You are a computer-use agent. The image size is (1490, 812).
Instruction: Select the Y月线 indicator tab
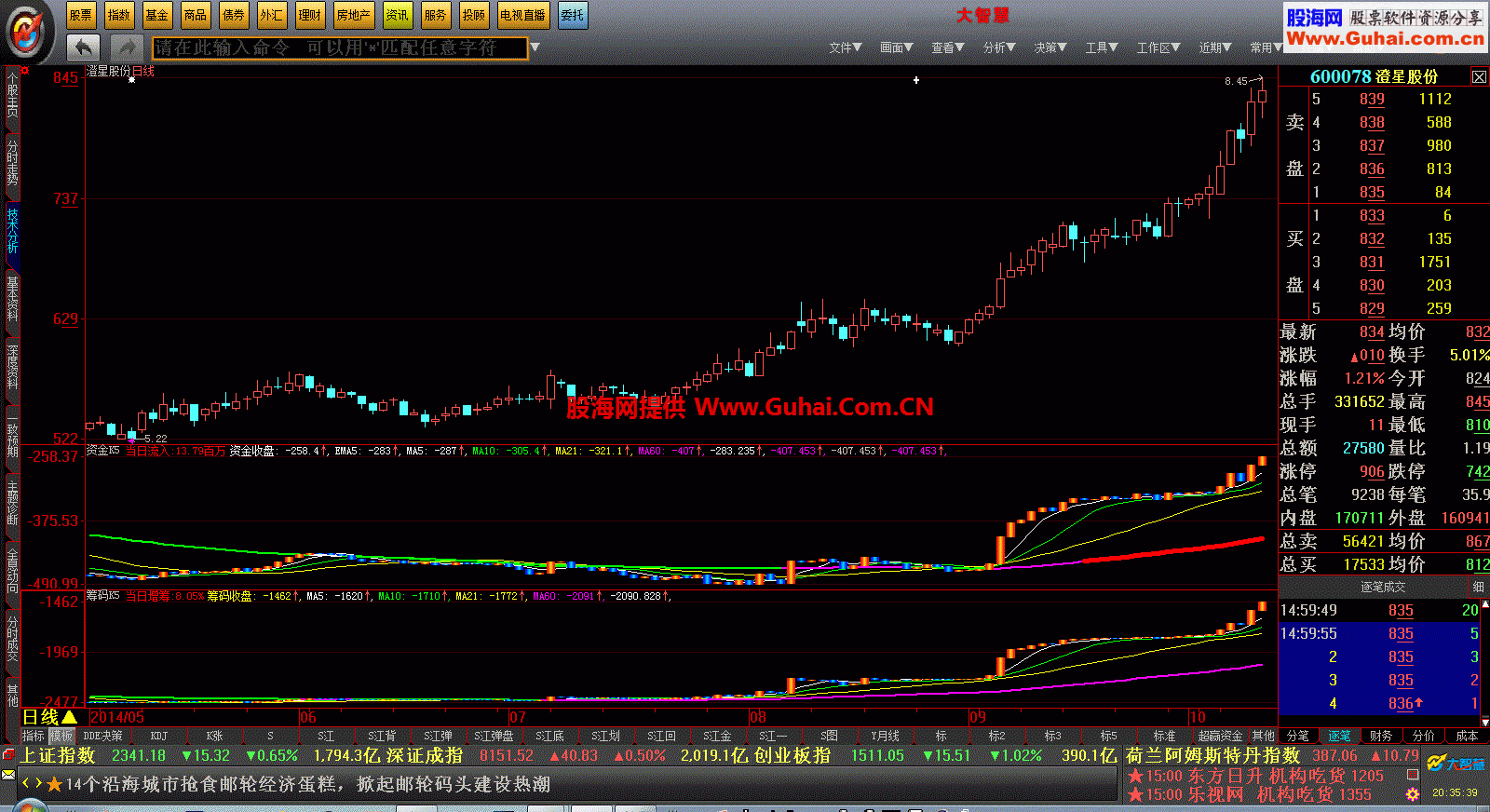pos(885,736)
